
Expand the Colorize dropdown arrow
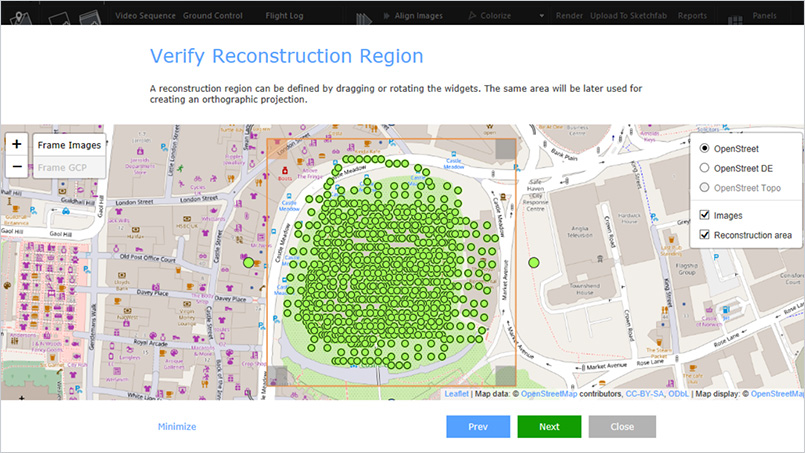coord(541,16)
